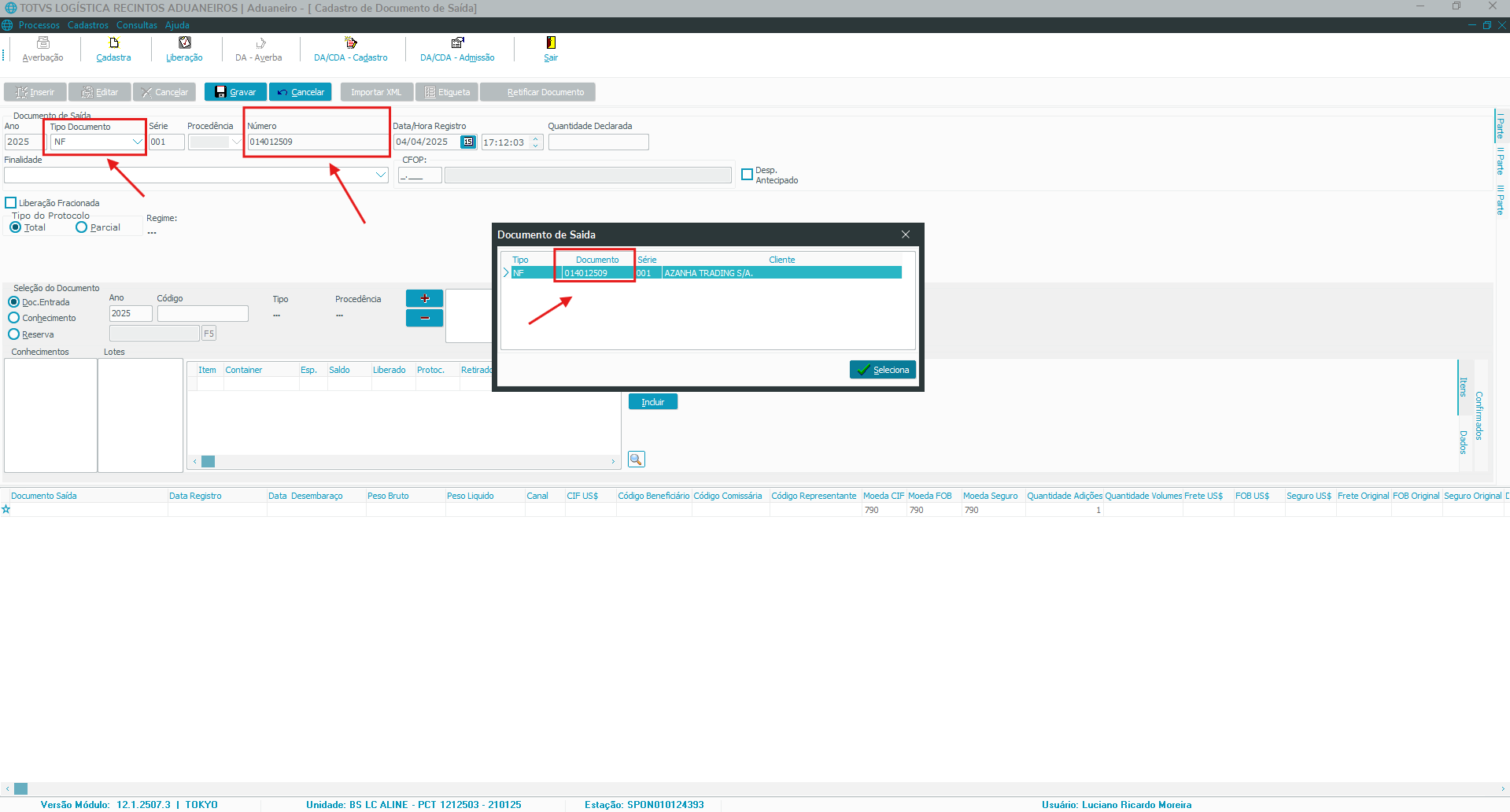Click the Código field in Seleção do Documento
The image size is (1510, 812).
(202, 313)
